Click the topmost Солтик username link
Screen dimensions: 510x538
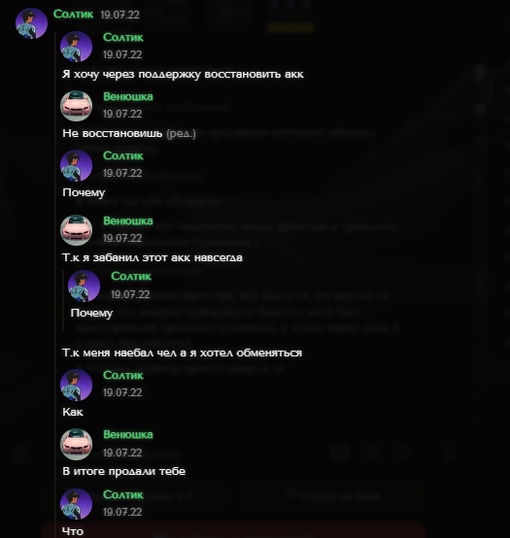(x=73, y=14)
